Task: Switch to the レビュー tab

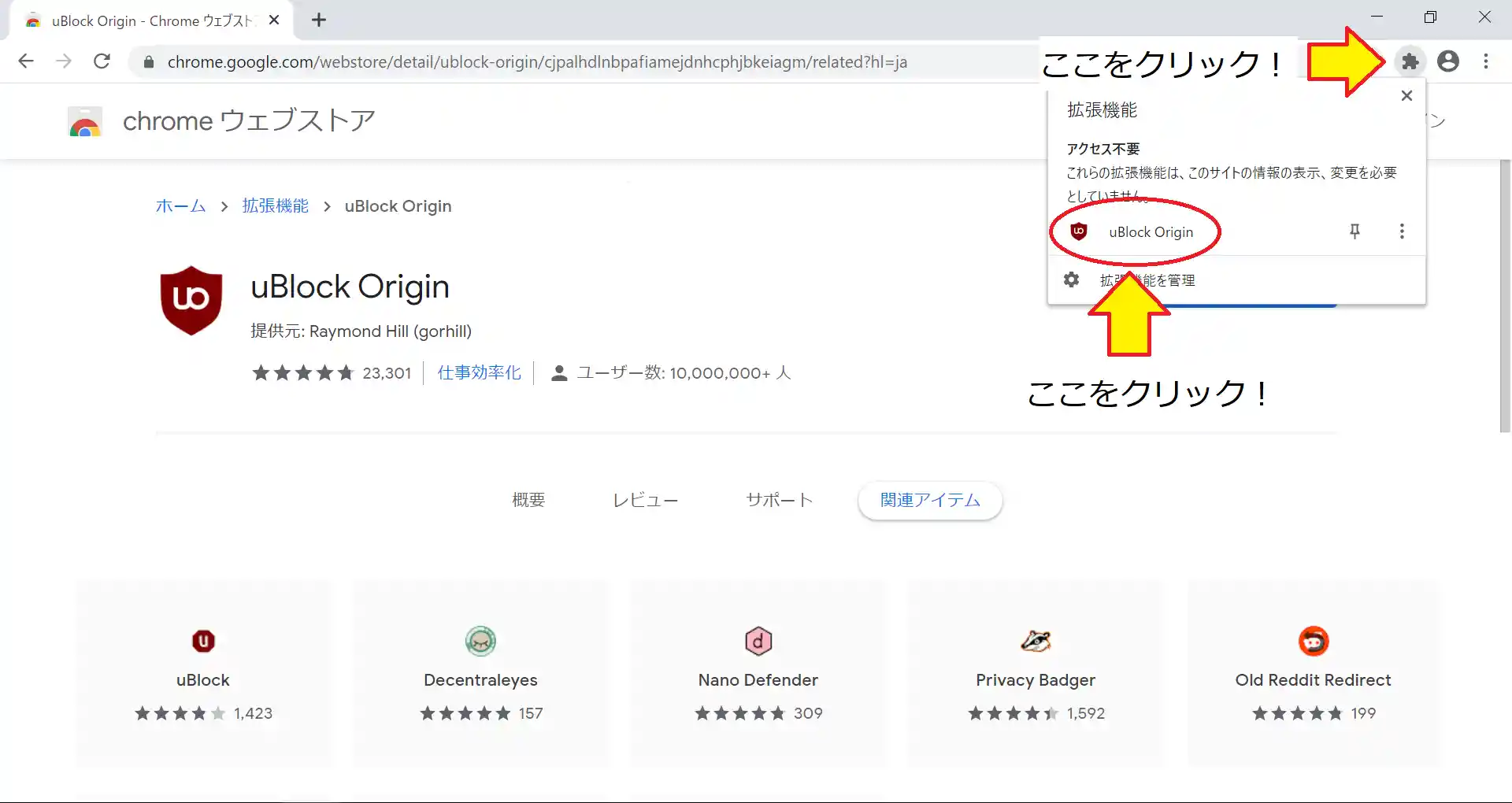Action: (x=645, y=501)
